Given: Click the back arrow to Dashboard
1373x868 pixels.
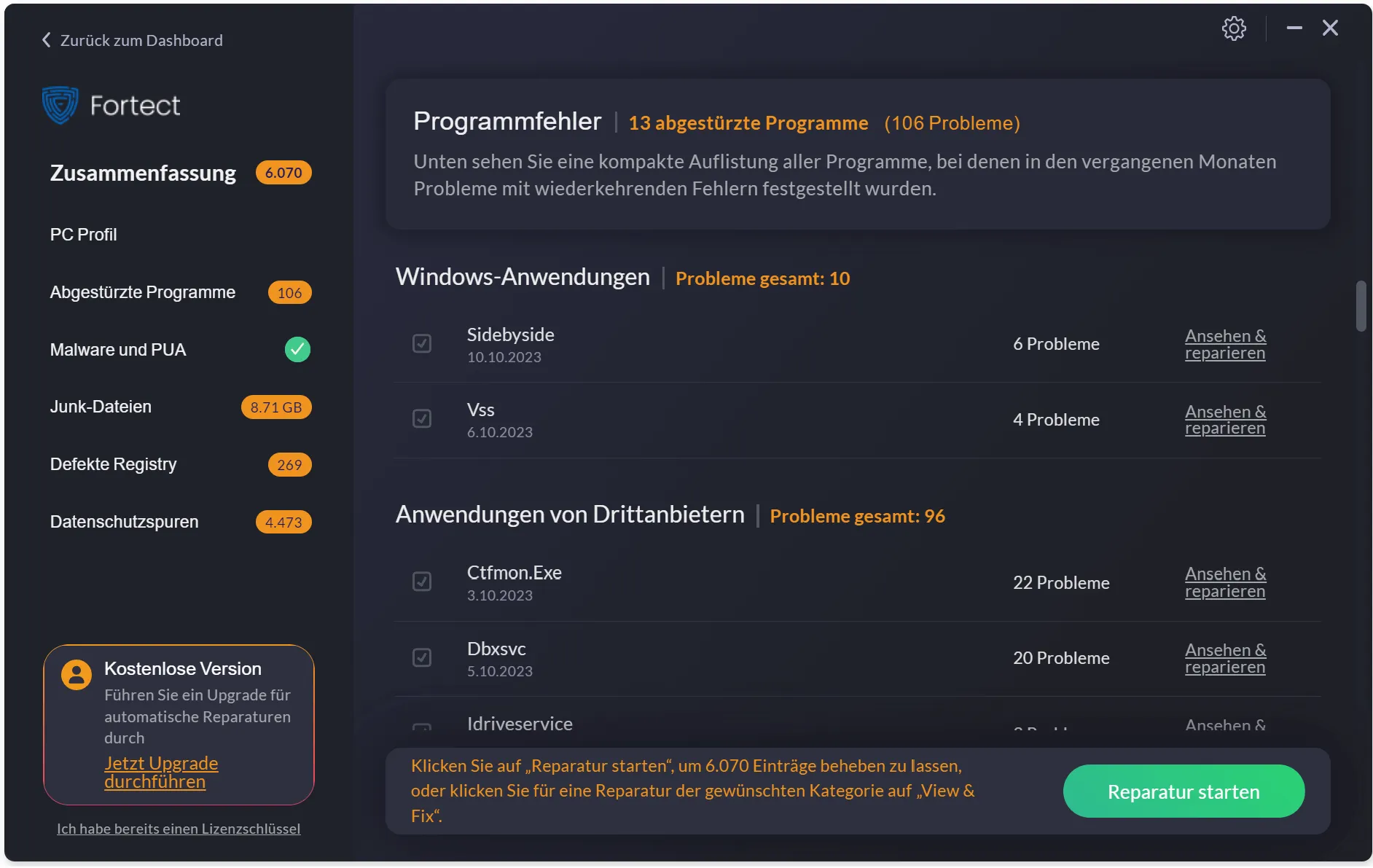Looking at the screenshot, I should [x=47, y=40].
